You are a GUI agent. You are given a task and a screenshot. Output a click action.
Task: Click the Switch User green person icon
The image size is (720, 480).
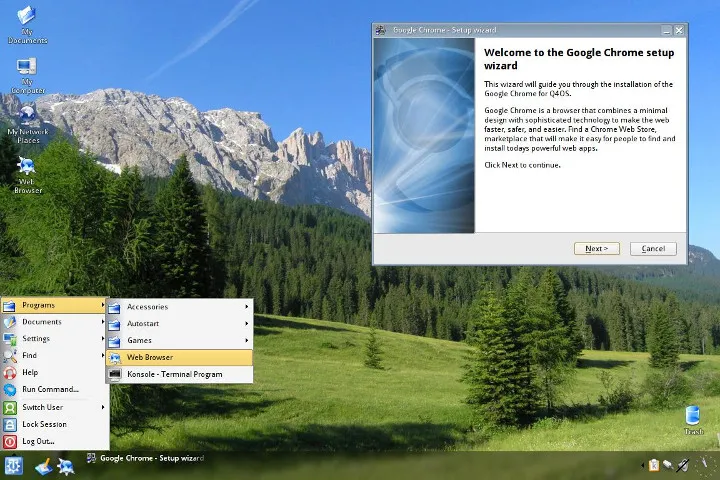[10, 407]
